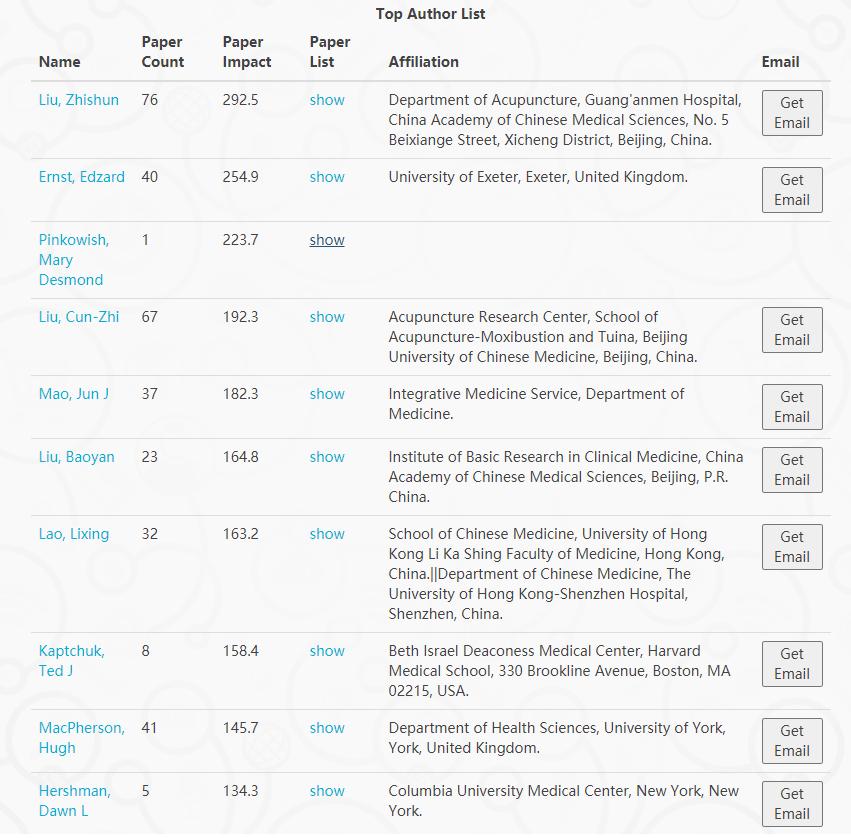Click Get Email for Kaptchuk, Ted J
This screenshot has height=838, width=851.
792,664
